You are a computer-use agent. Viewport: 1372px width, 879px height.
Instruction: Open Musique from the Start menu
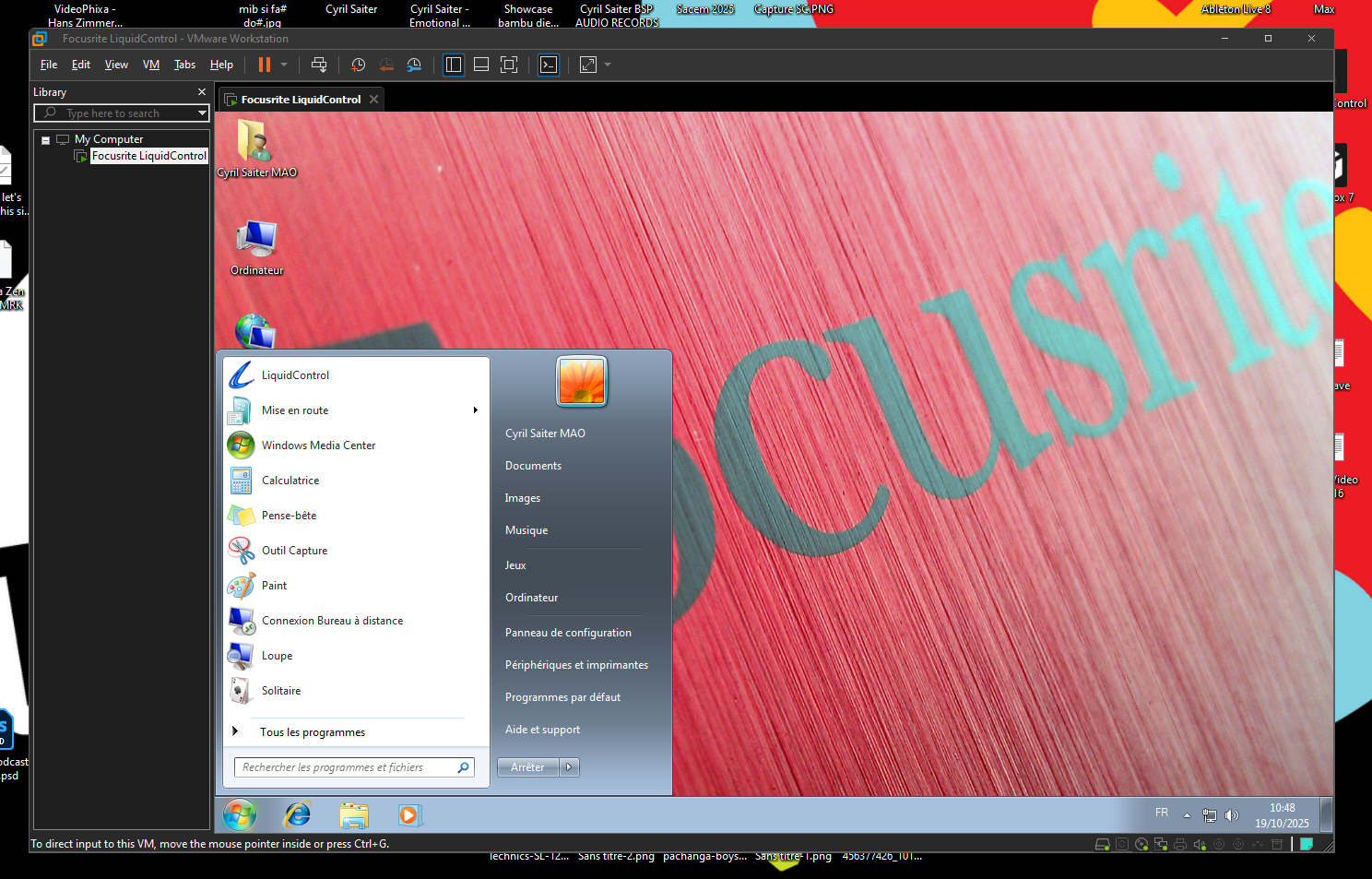pyautogui.click(x=526, y=530)
